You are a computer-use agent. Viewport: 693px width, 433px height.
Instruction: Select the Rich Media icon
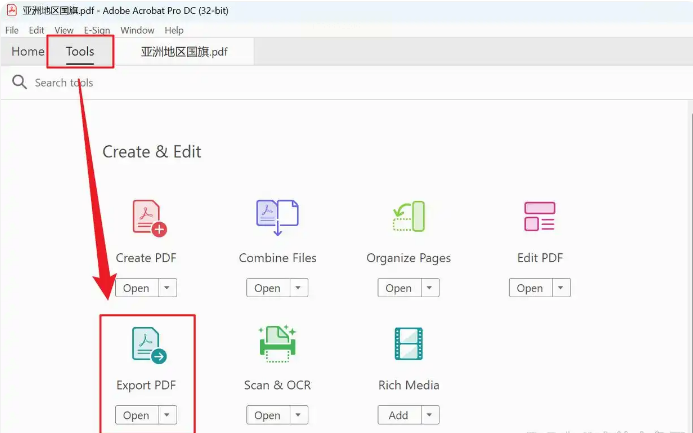(409, 345)
